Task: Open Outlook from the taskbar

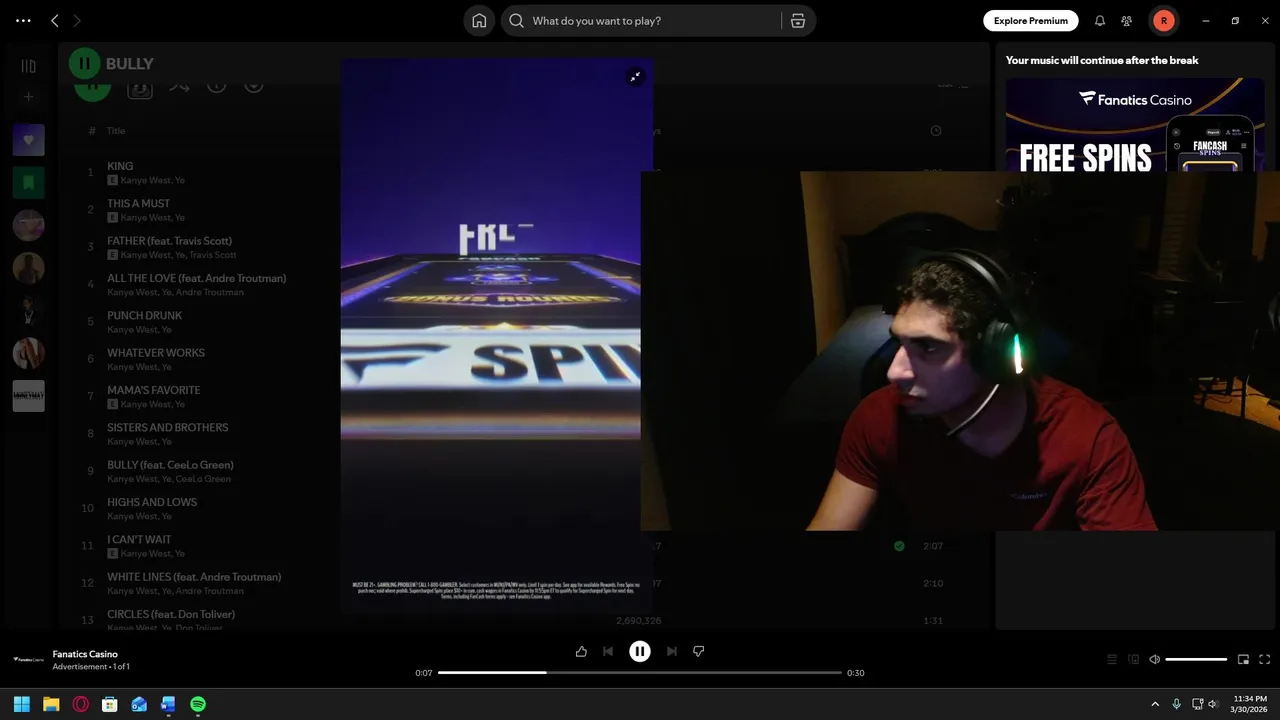Action: (139, 704)
